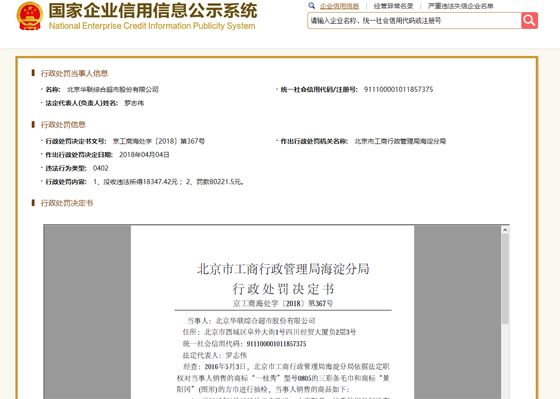Click company name 北京华联综合超市股份有限公司
The height and width of the screenshot is (399, 560).
[113, 89]
